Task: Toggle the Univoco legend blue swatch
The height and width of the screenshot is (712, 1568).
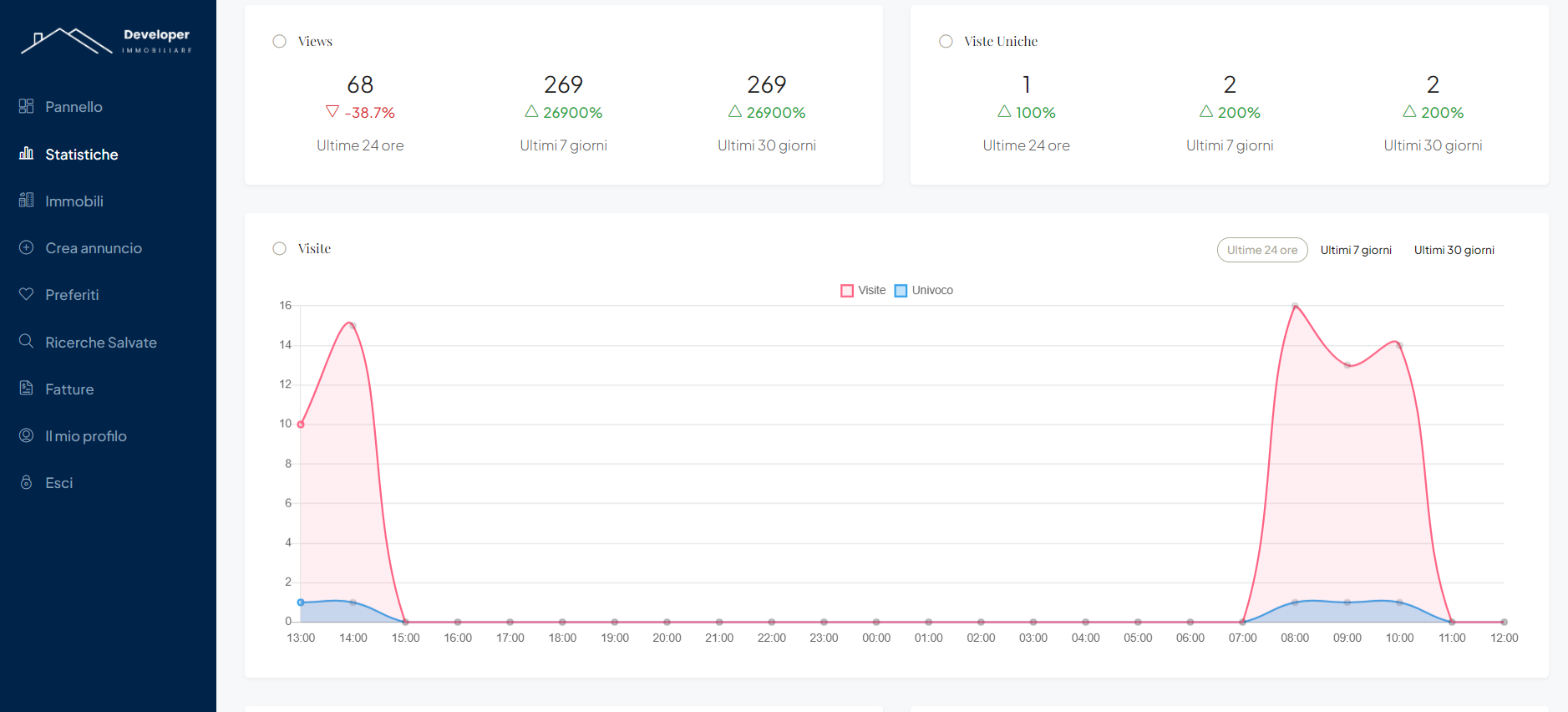Action: tap(901, 291)
